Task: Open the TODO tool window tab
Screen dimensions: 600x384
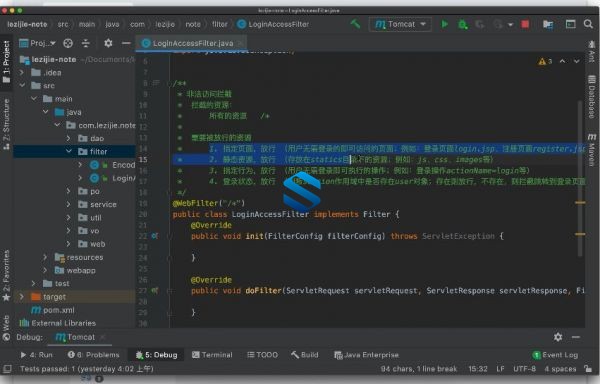Action: 262,355
